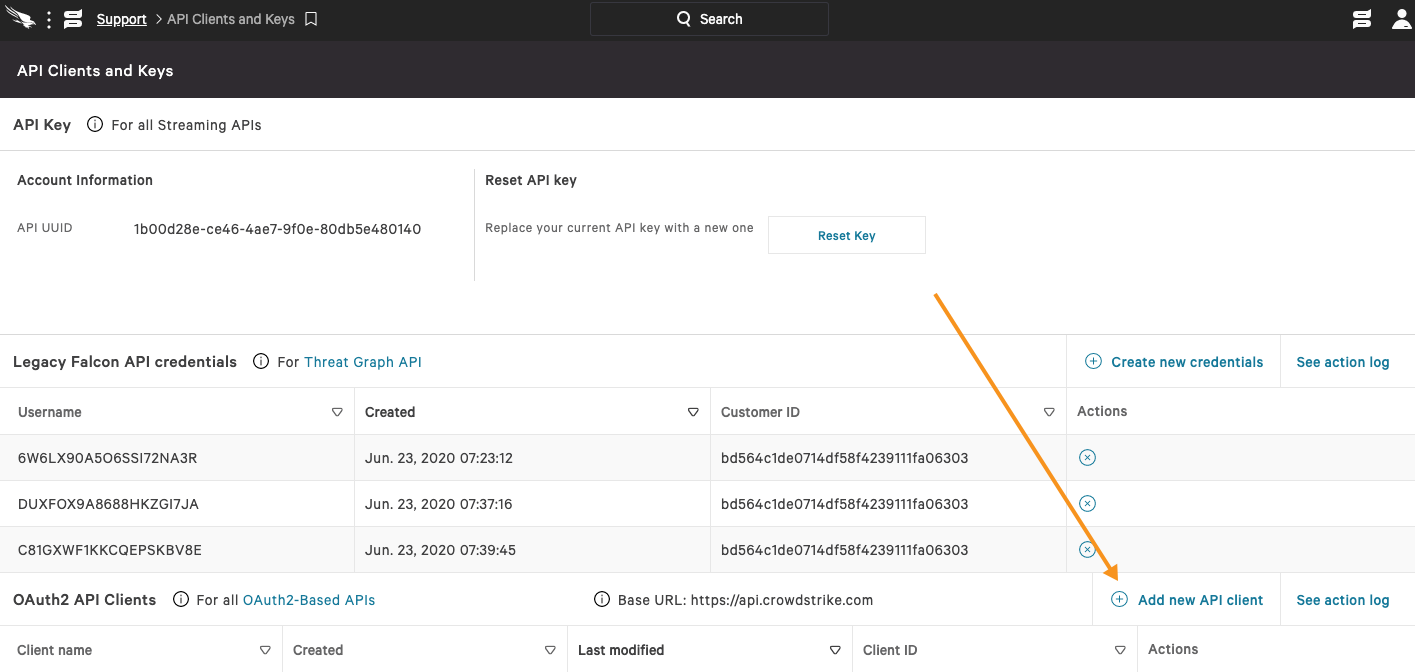The image size is (1415, 672).
Task: Open Client name column filter dropdown
Action: click(265, 650)
